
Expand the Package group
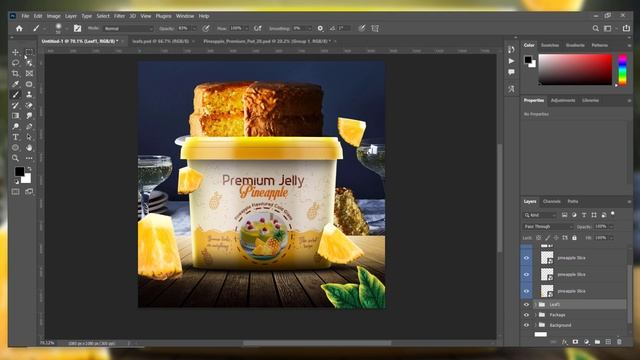[536, 315]
